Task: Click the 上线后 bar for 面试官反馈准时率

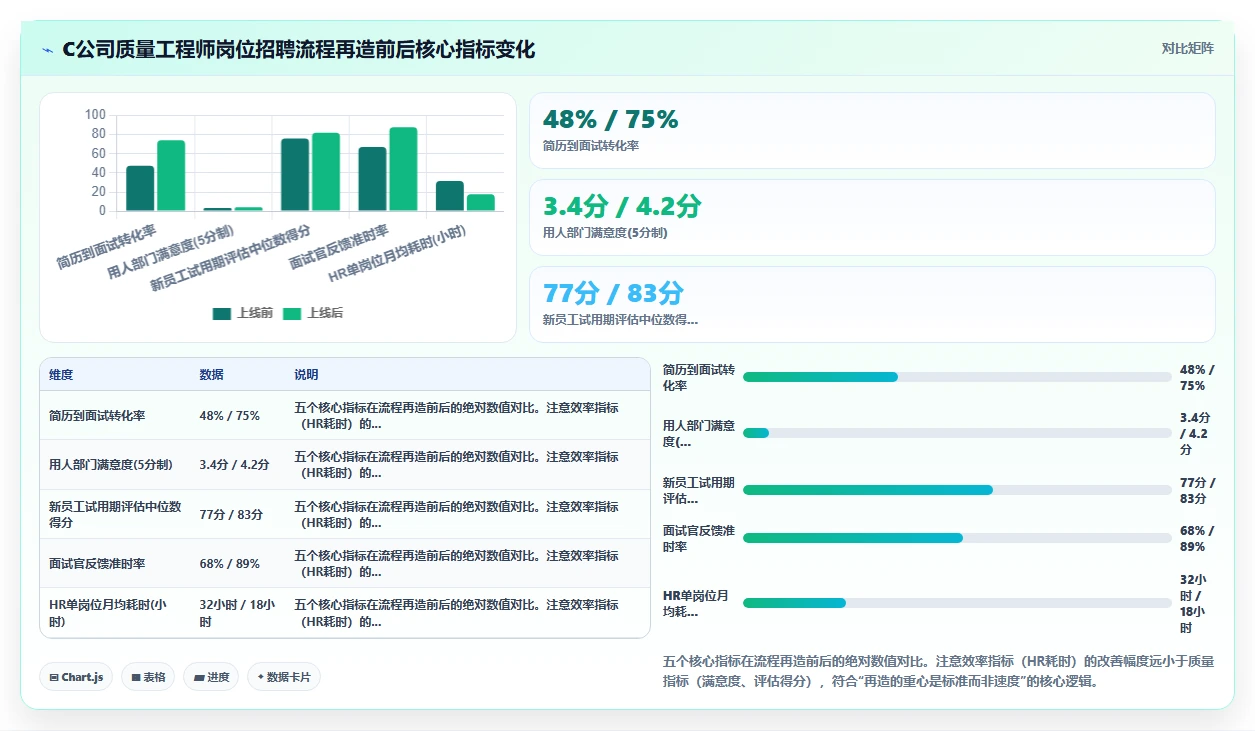Action: 403,169
